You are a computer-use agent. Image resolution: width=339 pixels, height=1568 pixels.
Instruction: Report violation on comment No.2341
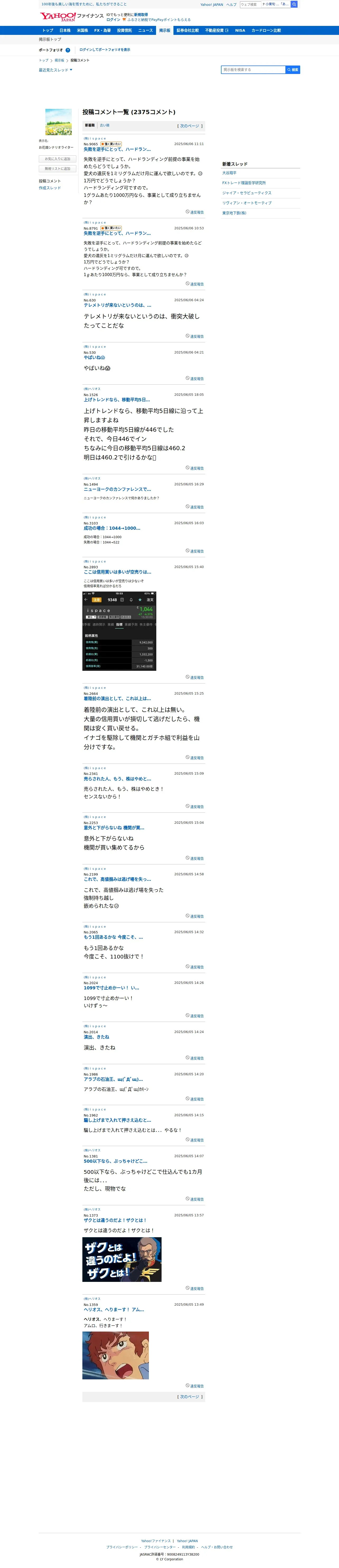point(195,807)
